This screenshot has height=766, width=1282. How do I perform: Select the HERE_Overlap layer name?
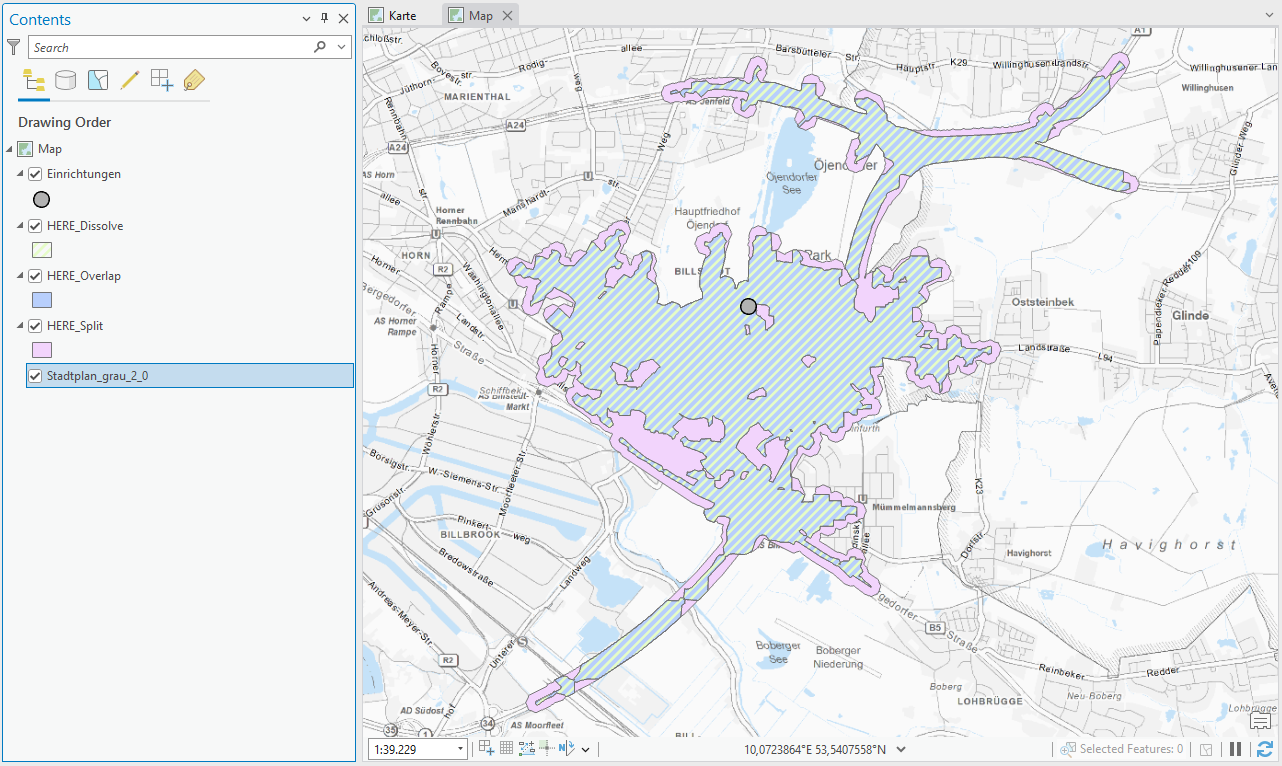coord(84,276)
